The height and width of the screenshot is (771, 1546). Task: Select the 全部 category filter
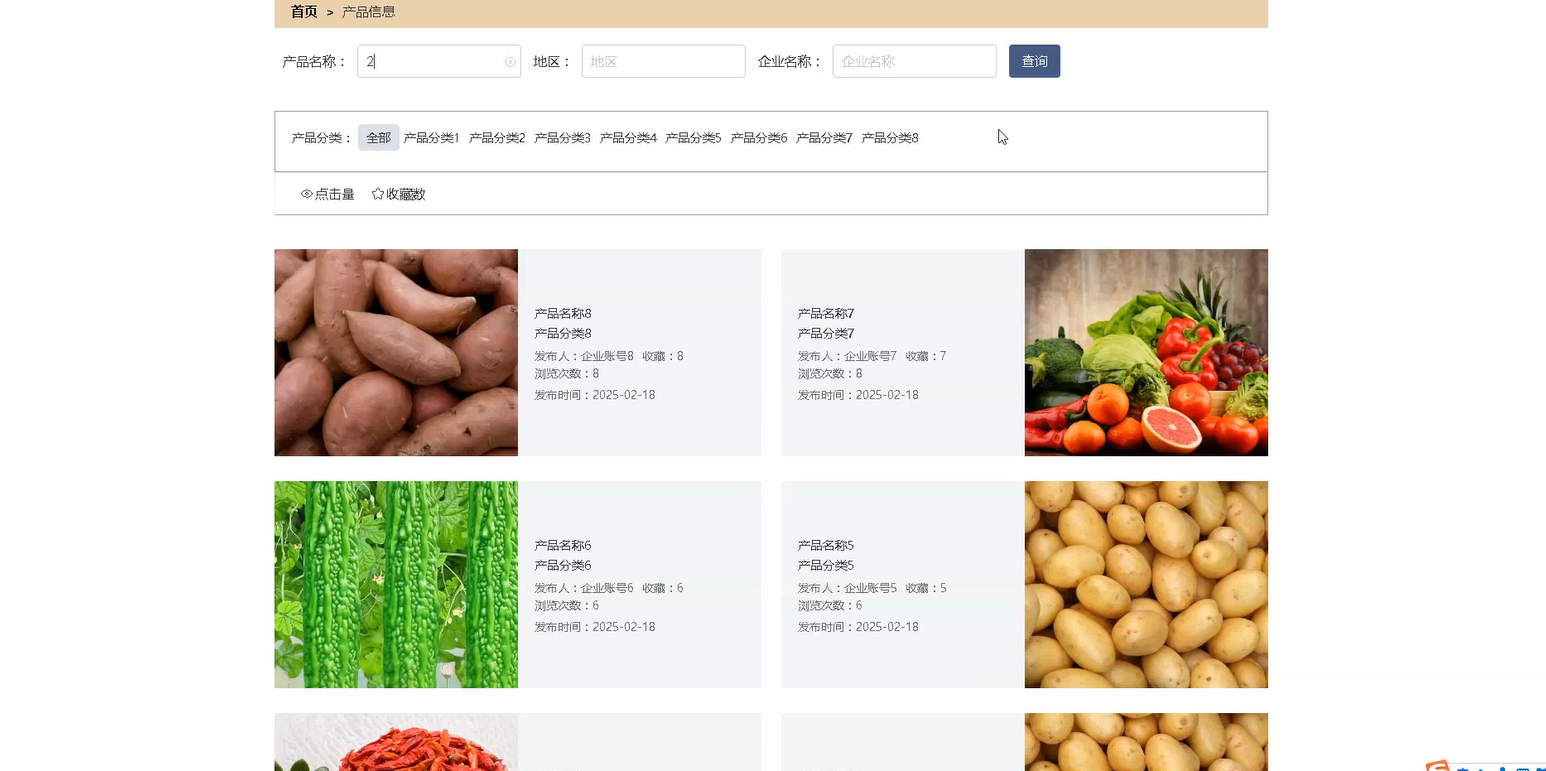(378, 137)
